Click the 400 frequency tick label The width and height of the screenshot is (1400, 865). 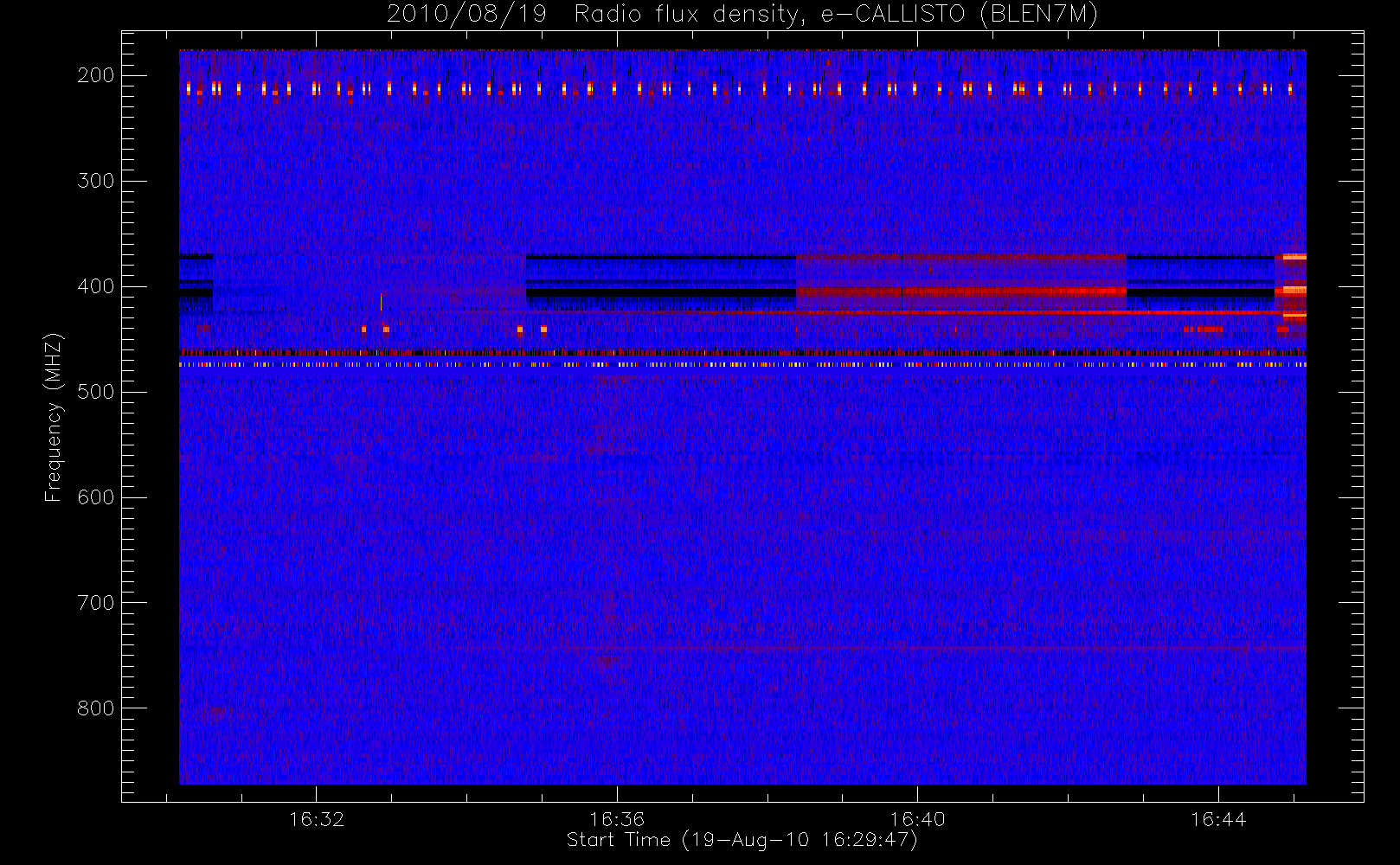coord(96,286)
